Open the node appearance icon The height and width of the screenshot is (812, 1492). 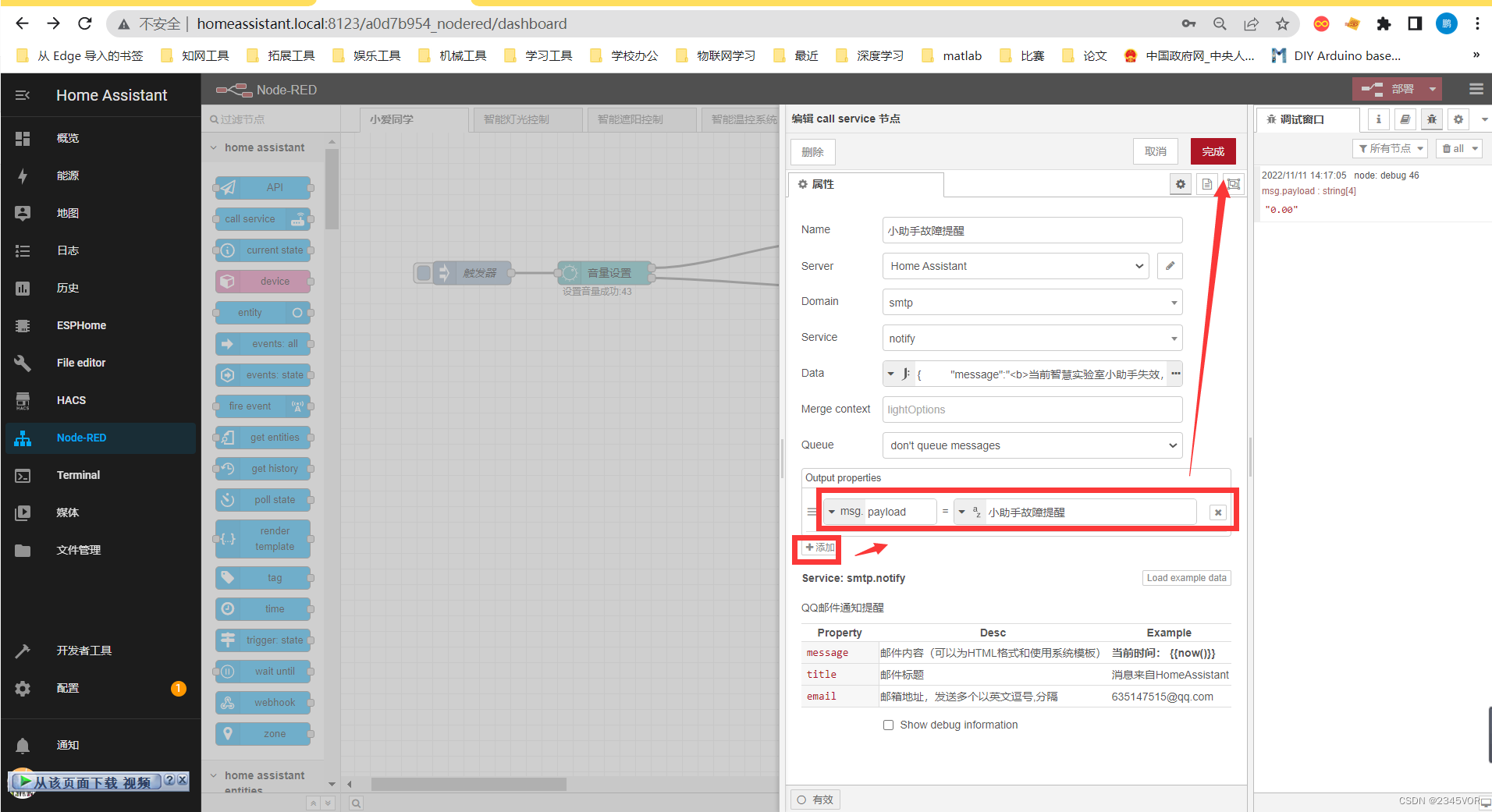point(1234,184)
